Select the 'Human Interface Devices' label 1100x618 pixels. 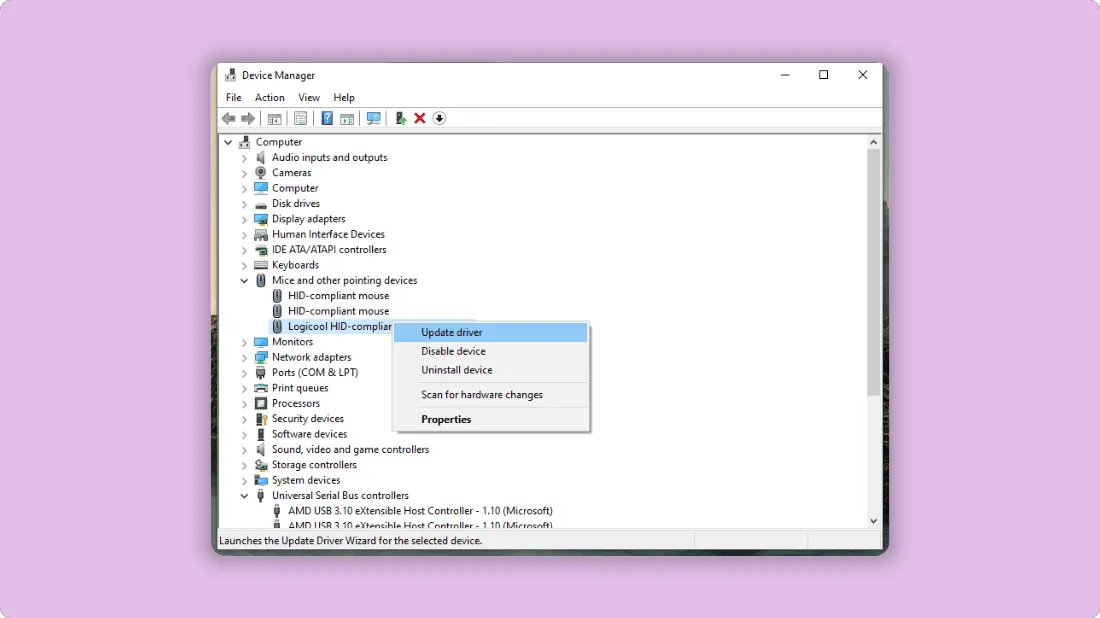pyautogui.click(x=328, y=234)
